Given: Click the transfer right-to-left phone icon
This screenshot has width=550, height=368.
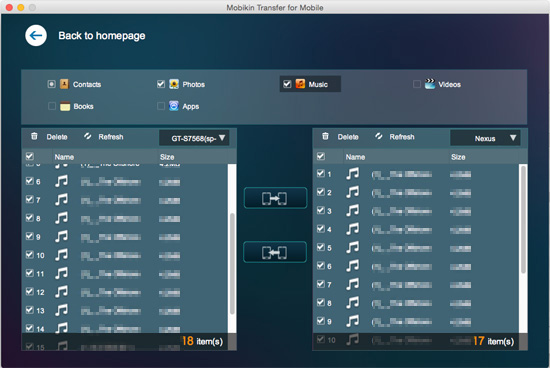Looking at the screenshot, I should coord(275,252).
